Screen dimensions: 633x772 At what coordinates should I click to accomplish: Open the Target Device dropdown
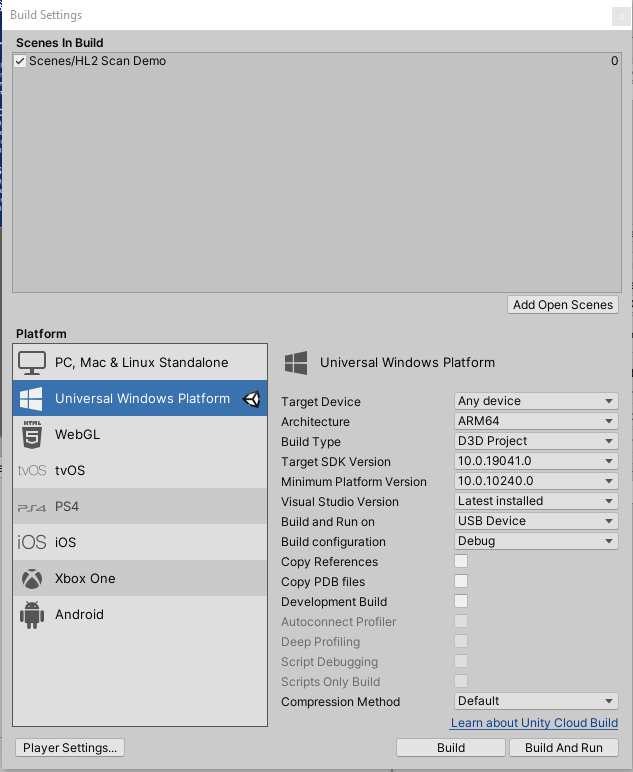click(x=536, y=401)
